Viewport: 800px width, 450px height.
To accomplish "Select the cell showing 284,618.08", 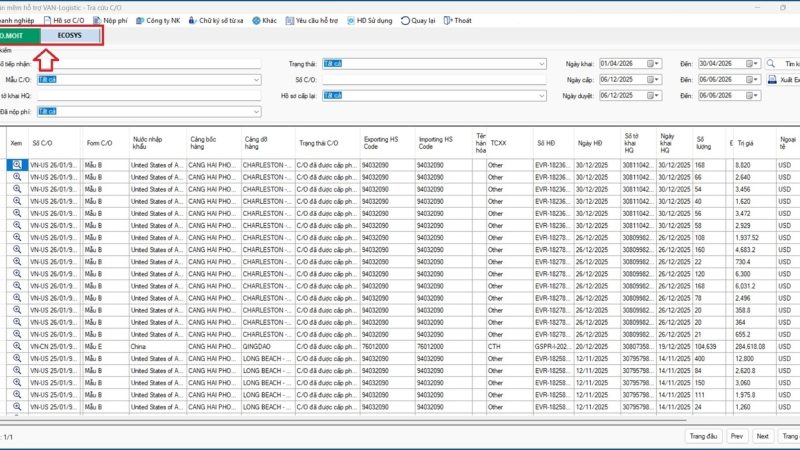I will pyautogui.click(x=754, y=346).
